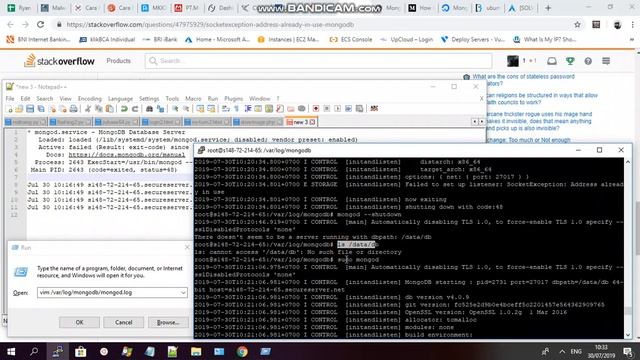The image size is (640, 360).
Task: Click the Redo arrow in Notepad++ toolbar
Action: (x=135, y=109)
